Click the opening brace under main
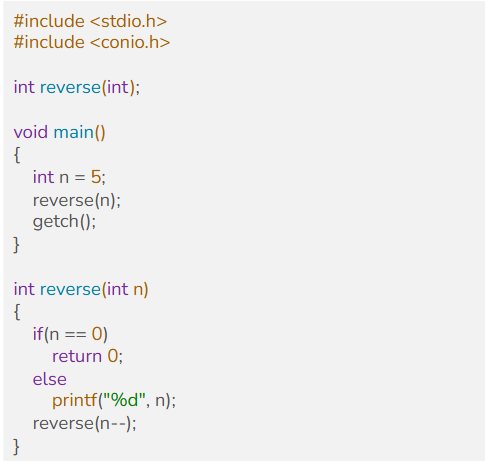Image resolution: width=485 pixels, height=461 pixels. click(17, 155)
